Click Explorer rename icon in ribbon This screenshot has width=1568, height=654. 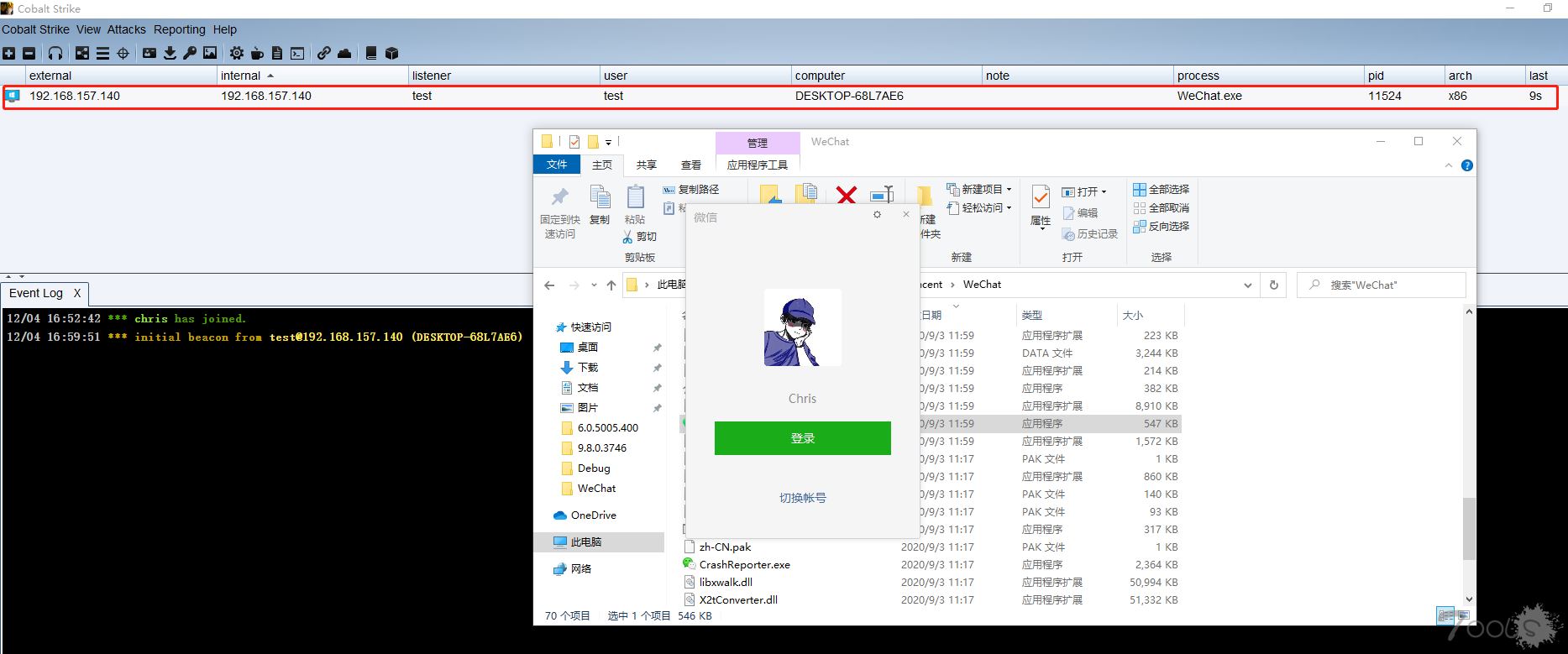coord(882,195)
